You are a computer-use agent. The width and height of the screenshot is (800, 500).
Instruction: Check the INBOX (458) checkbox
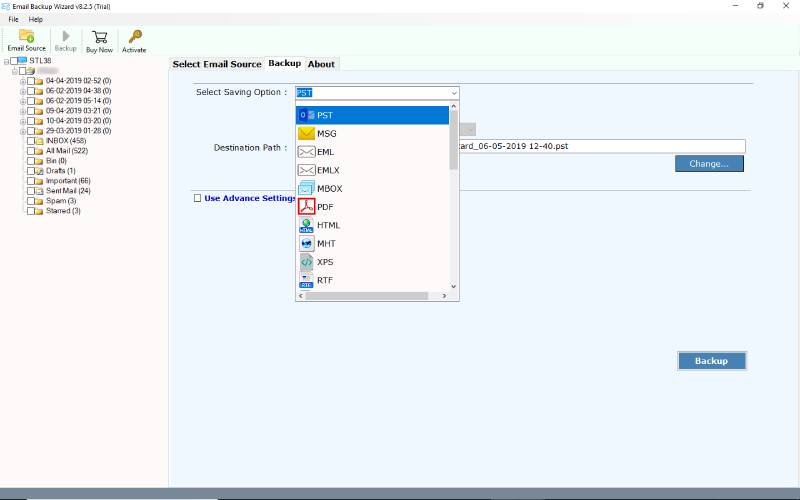point(31,141)
